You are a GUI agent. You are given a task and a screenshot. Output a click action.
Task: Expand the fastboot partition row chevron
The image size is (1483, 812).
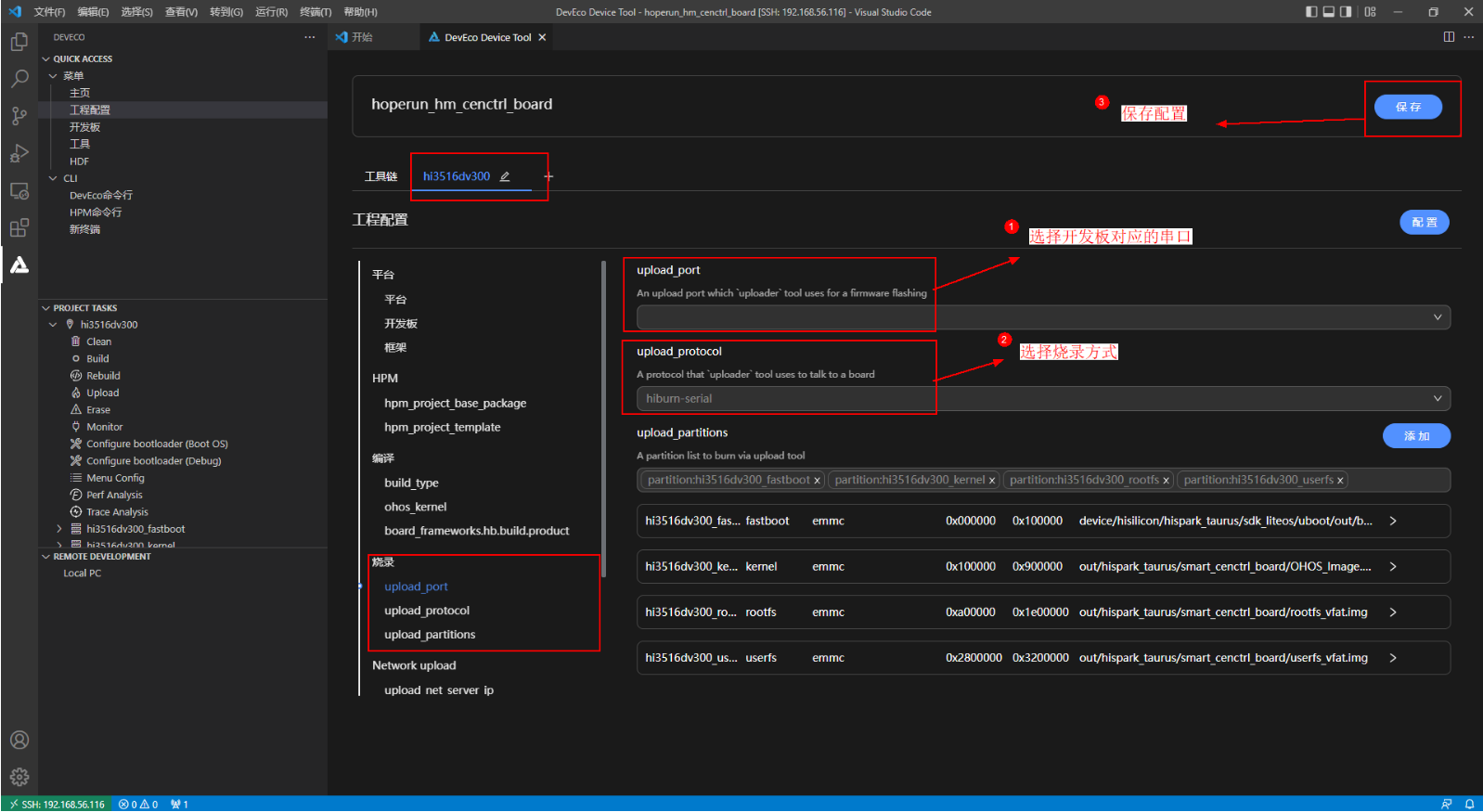[x=1393, y=522]
